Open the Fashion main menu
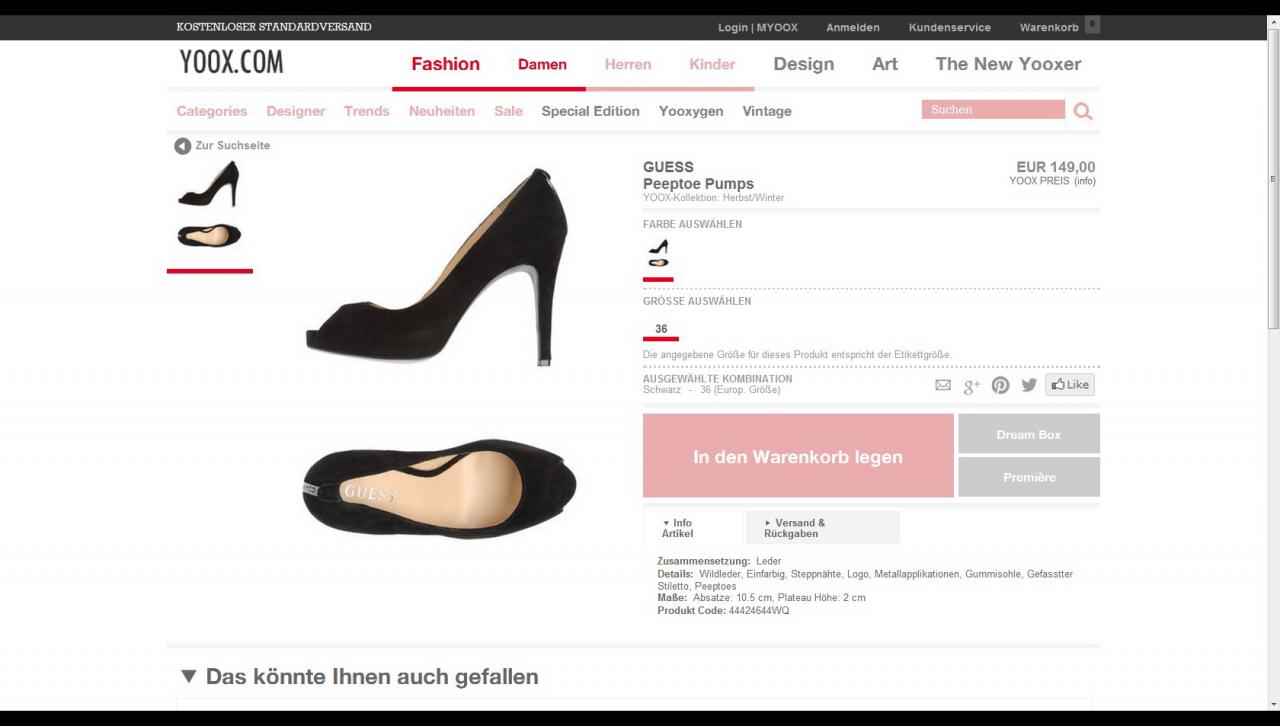Screen dimensions: 1280x726 click(446, 64)
